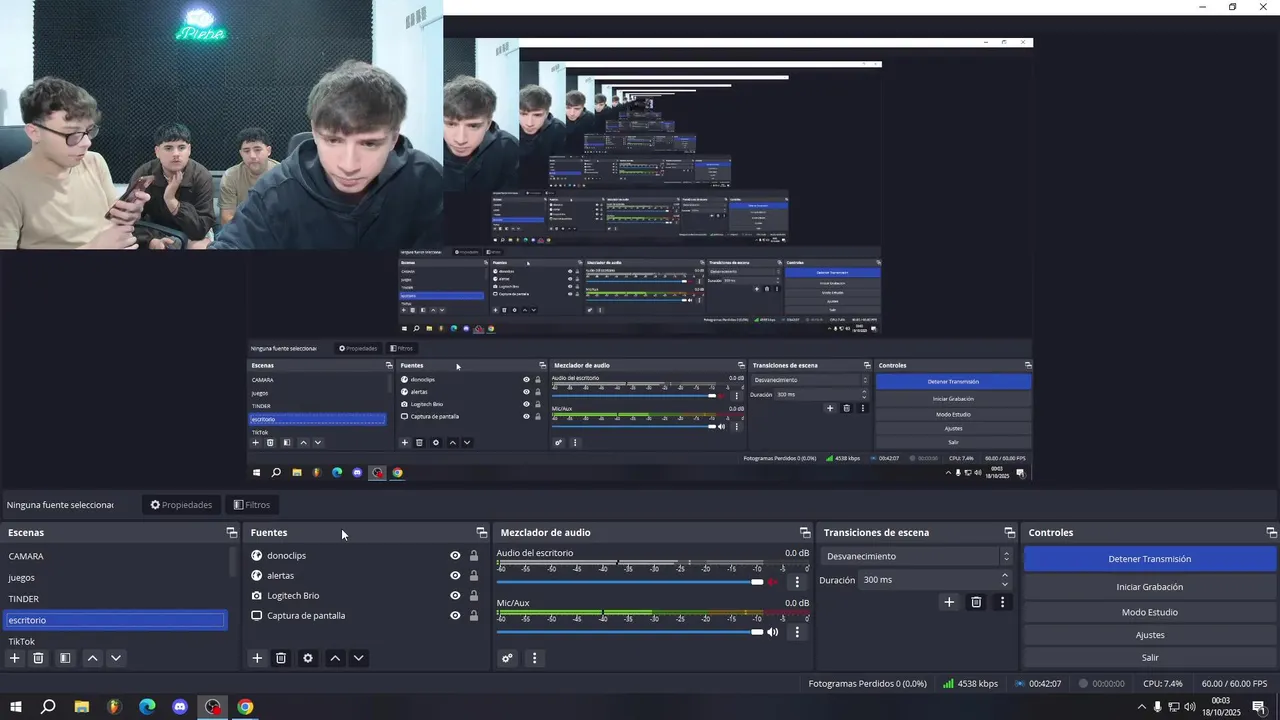Screen dimensions: 1280x720
Task: Add a new scene in Escenas
Action: click(x=14, y=658)
